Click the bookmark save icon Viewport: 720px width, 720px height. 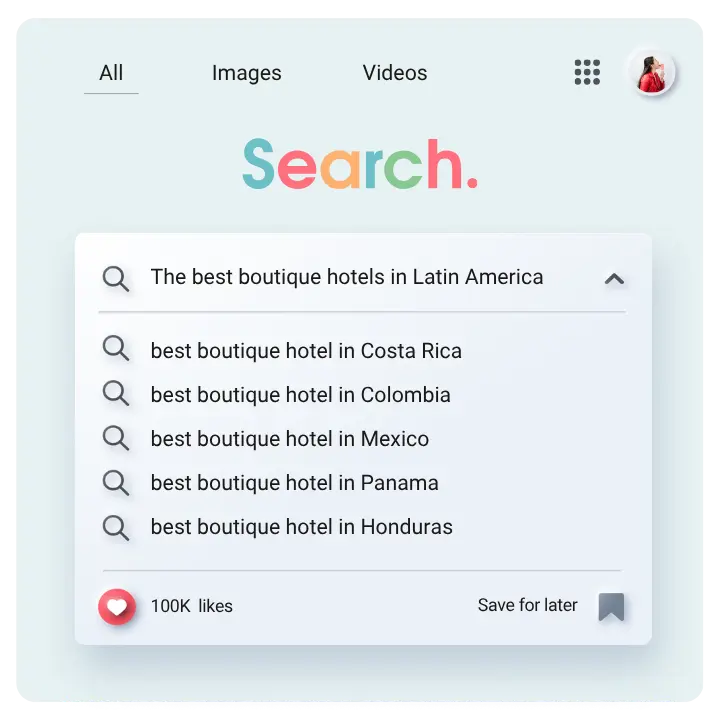(x=611, y=606)
